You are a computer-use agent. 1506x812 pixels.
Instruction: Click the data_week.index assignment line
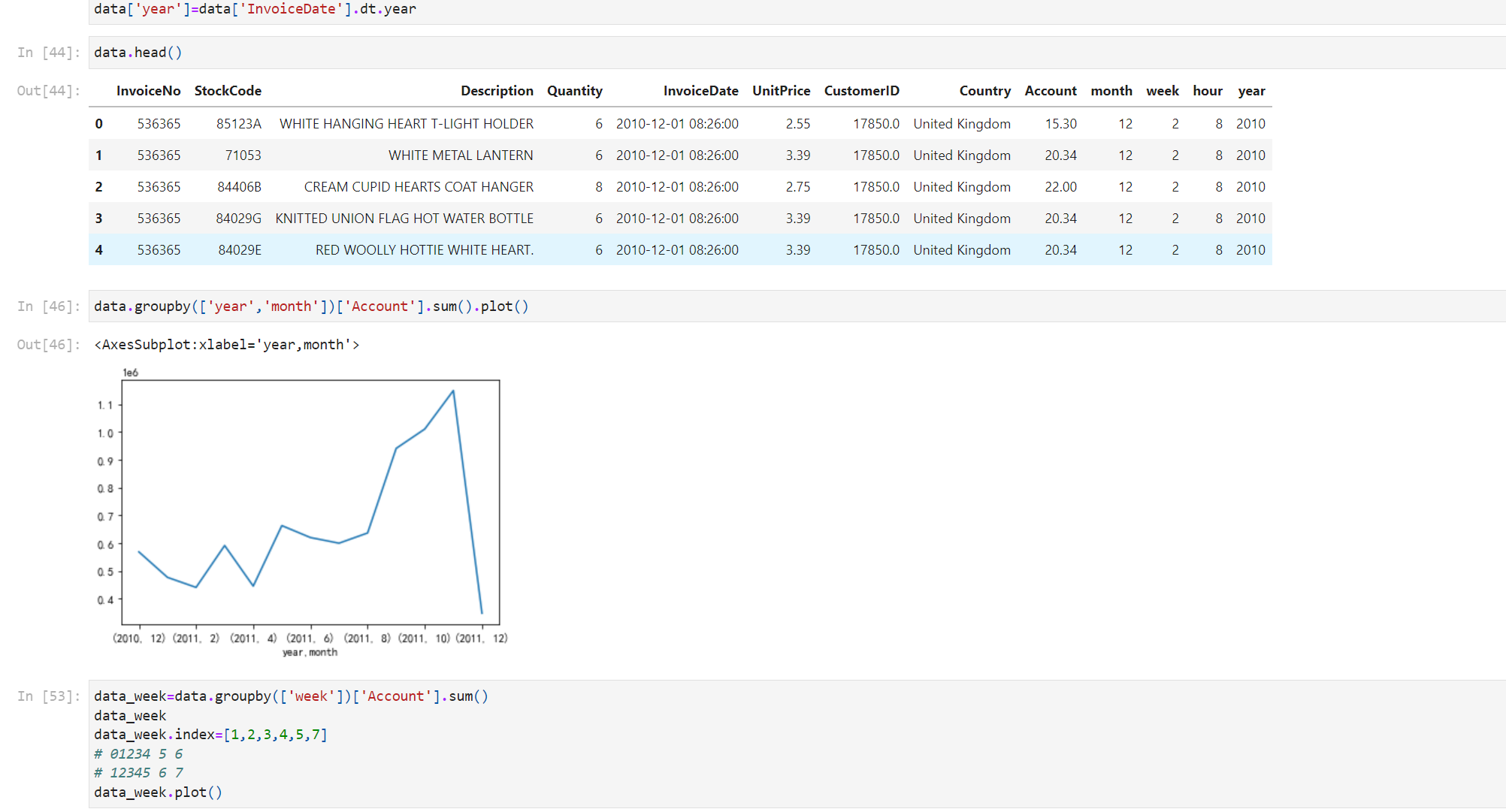click(210, 735)
